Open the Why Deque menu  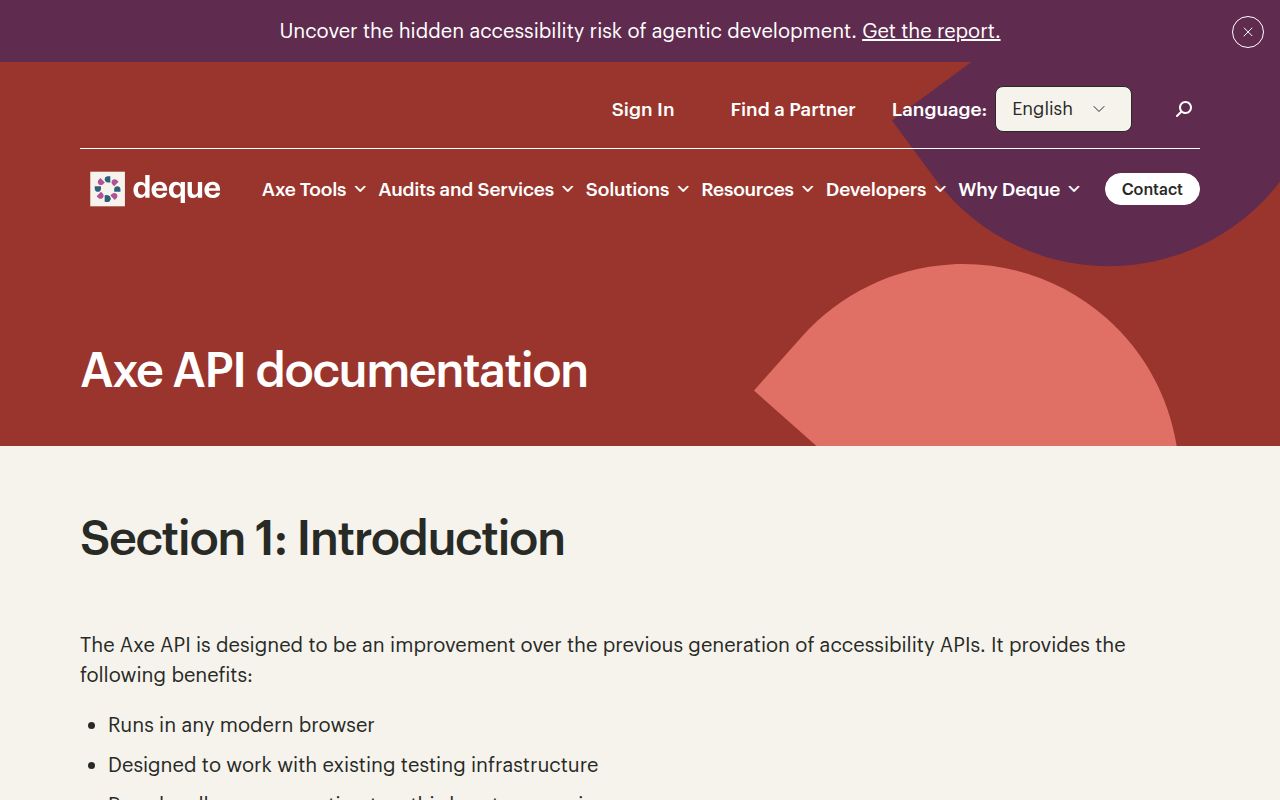pos(1009,190)
